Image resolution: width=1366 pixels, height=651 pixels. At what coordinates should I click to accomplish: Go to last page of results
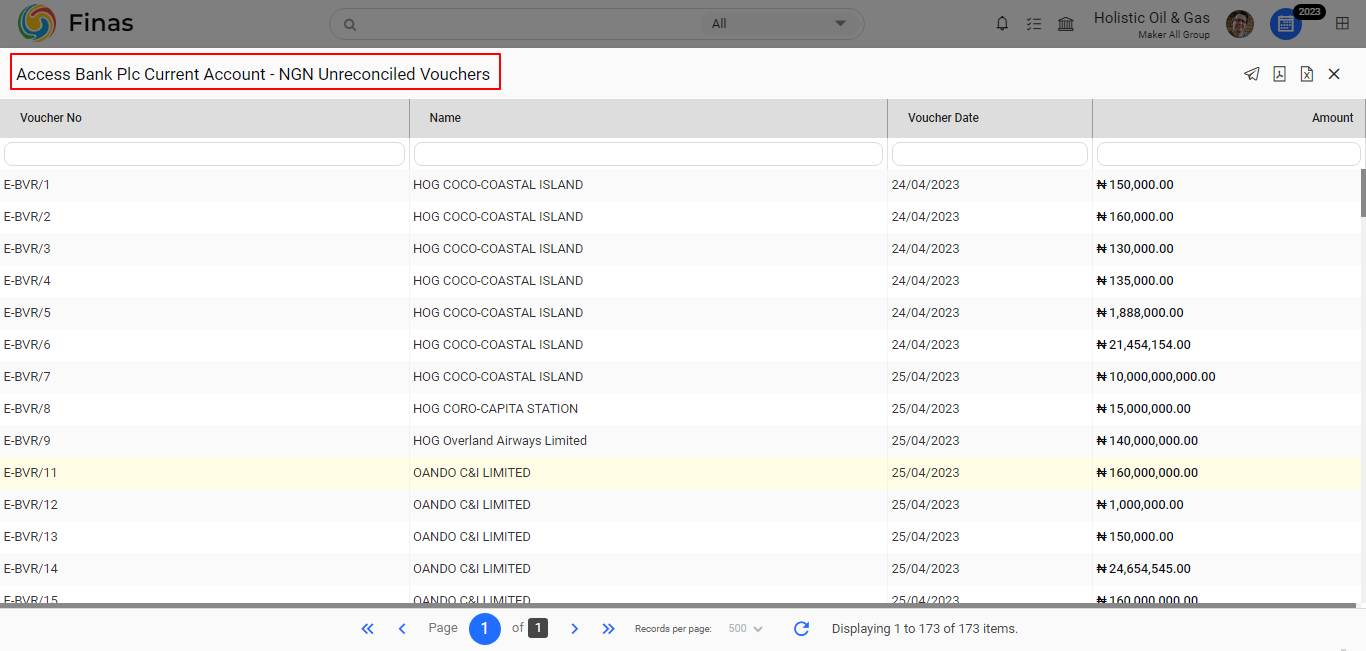tap(608, 629)
